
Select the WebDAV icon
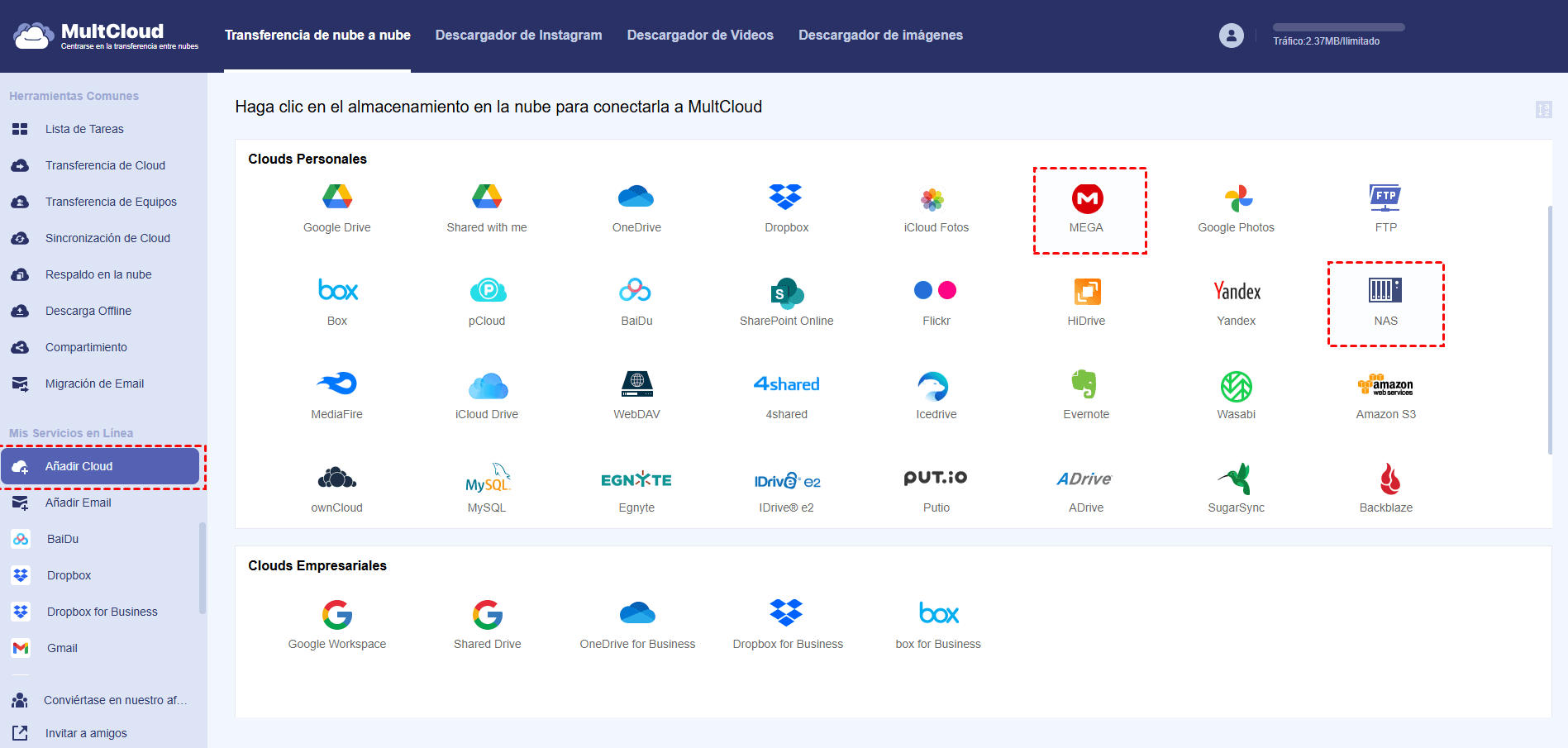[x=636, y=384]
